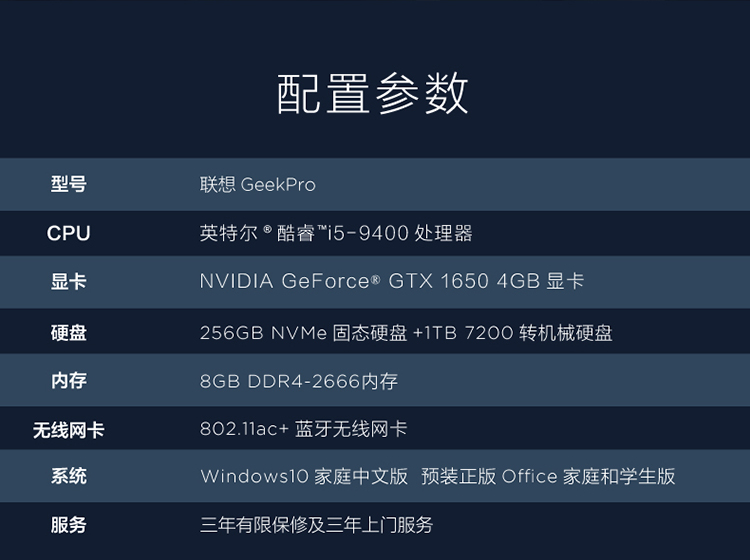
Task: Click the 配置参数 title heading
Action: click(x=373, y=94)
